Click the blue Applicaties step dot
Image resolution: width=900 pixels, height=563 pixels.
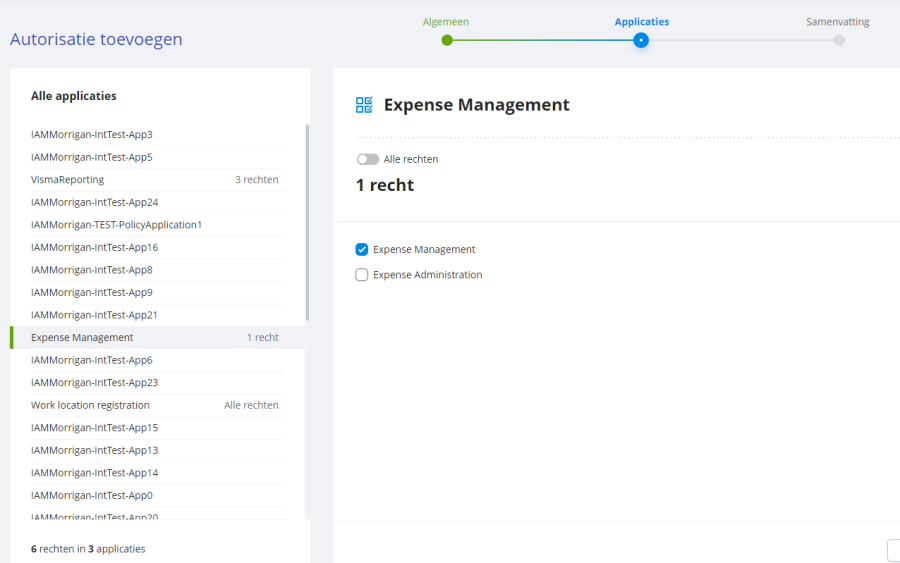[641, 40]
